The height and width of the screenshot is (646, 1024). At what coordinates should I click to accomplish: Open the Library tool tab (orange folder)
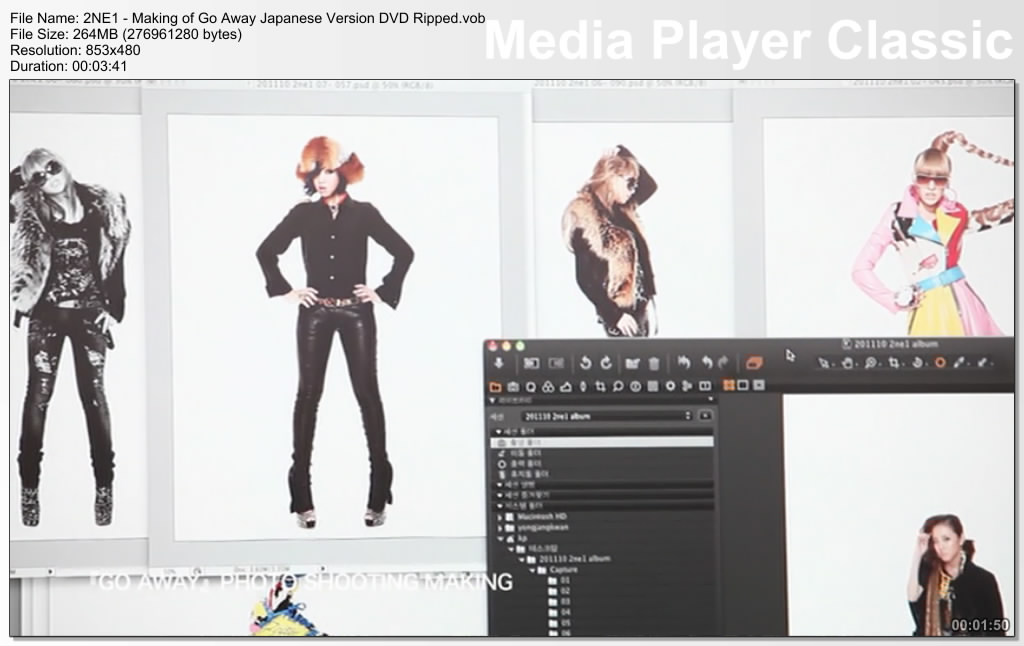click(x=495, y=387)
